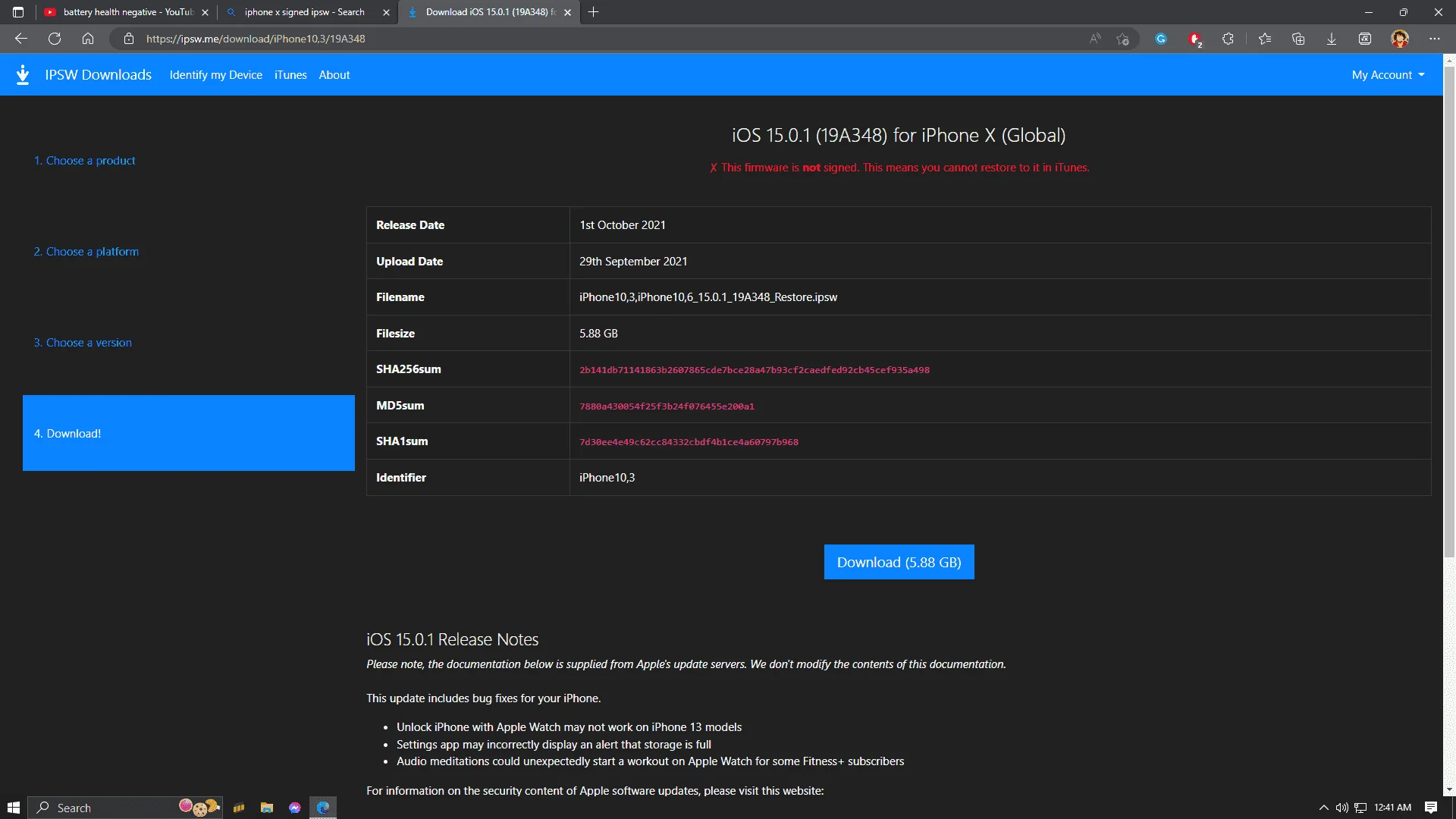Reload the page with the refresh icon
The width and height of the screenshot is (1456, 819).
[x=55, y=39]
